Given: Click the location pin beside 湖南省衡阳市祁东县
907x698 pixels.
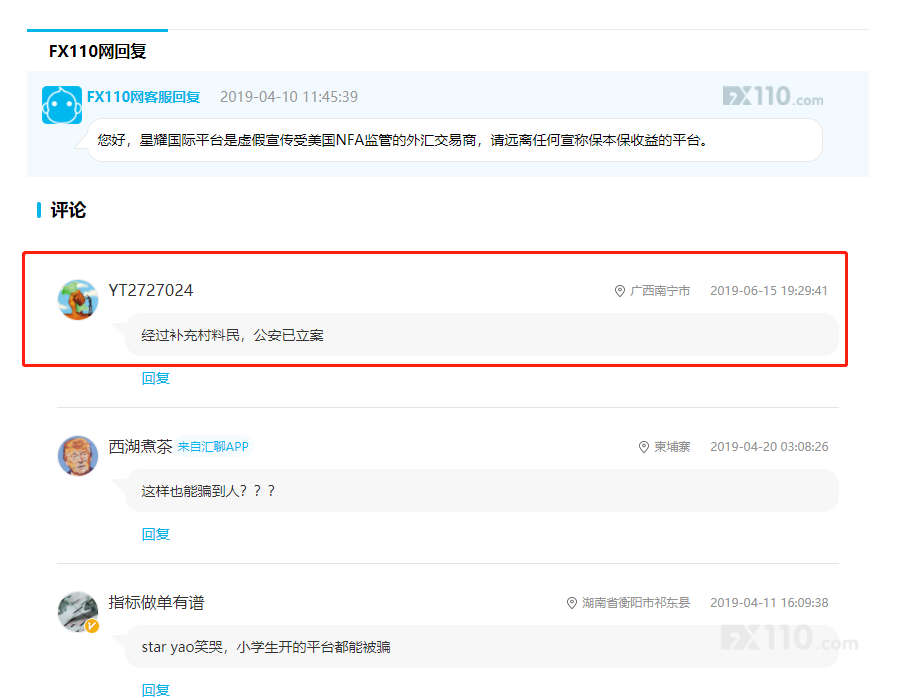Looking at the screenshot, I should pos(572,603).
